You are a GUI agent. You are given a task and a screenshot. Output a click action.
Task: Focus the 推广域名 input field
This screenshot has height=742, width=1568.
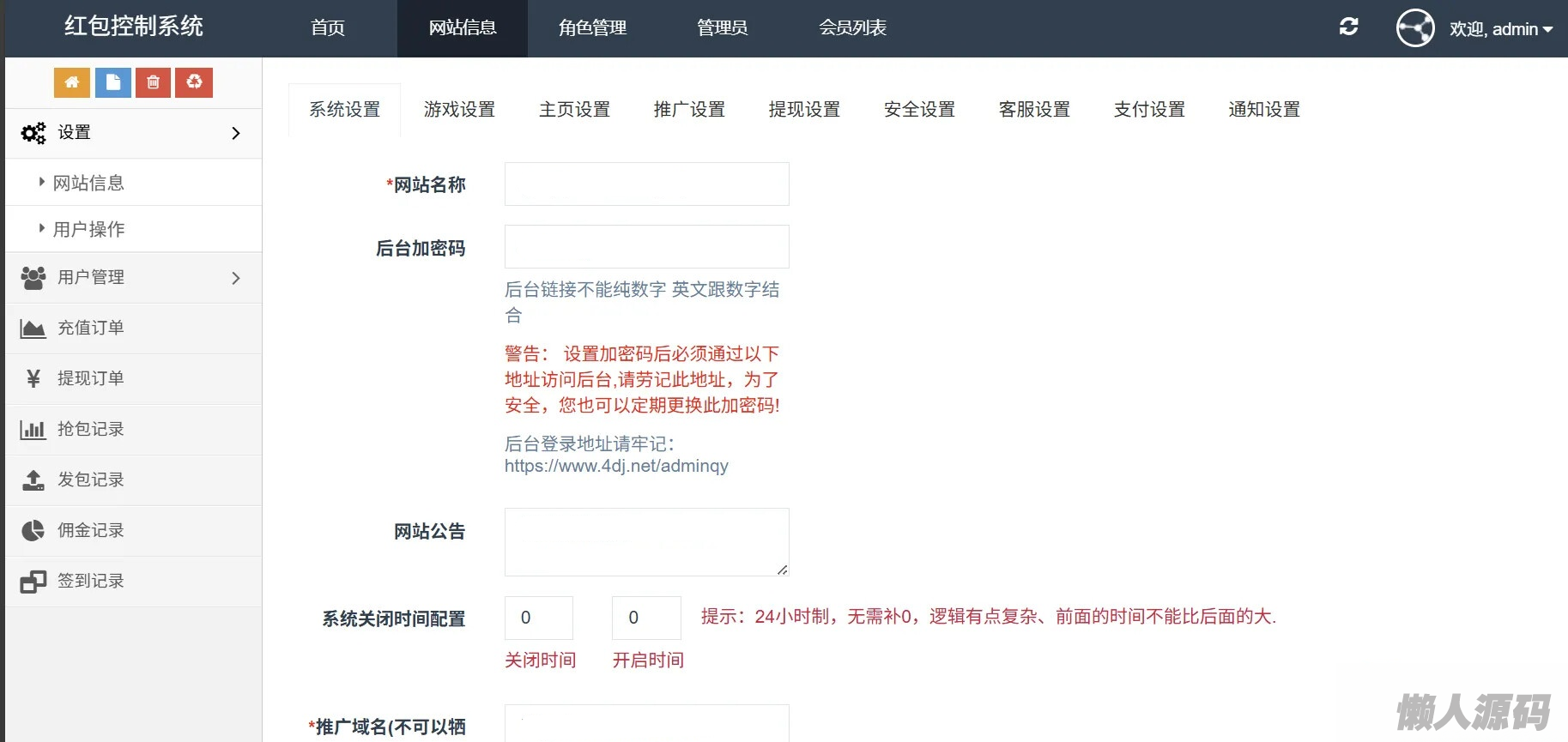tap(647, 723)
